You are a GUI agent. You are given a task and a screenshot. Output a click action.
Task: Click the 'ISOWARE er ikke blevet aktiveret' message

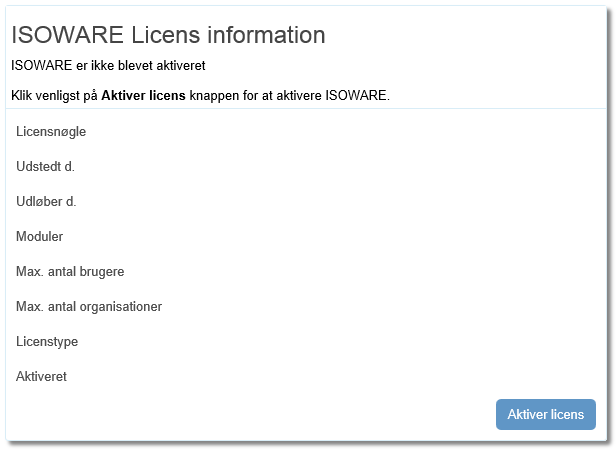pos(108,65)
